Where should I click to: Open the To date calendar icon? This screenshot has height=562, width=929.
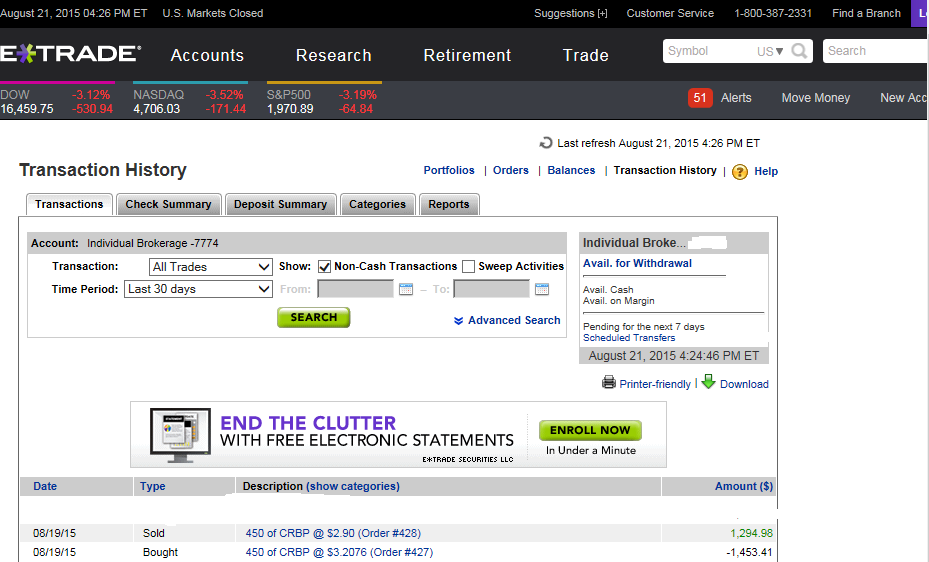[542, 289]
